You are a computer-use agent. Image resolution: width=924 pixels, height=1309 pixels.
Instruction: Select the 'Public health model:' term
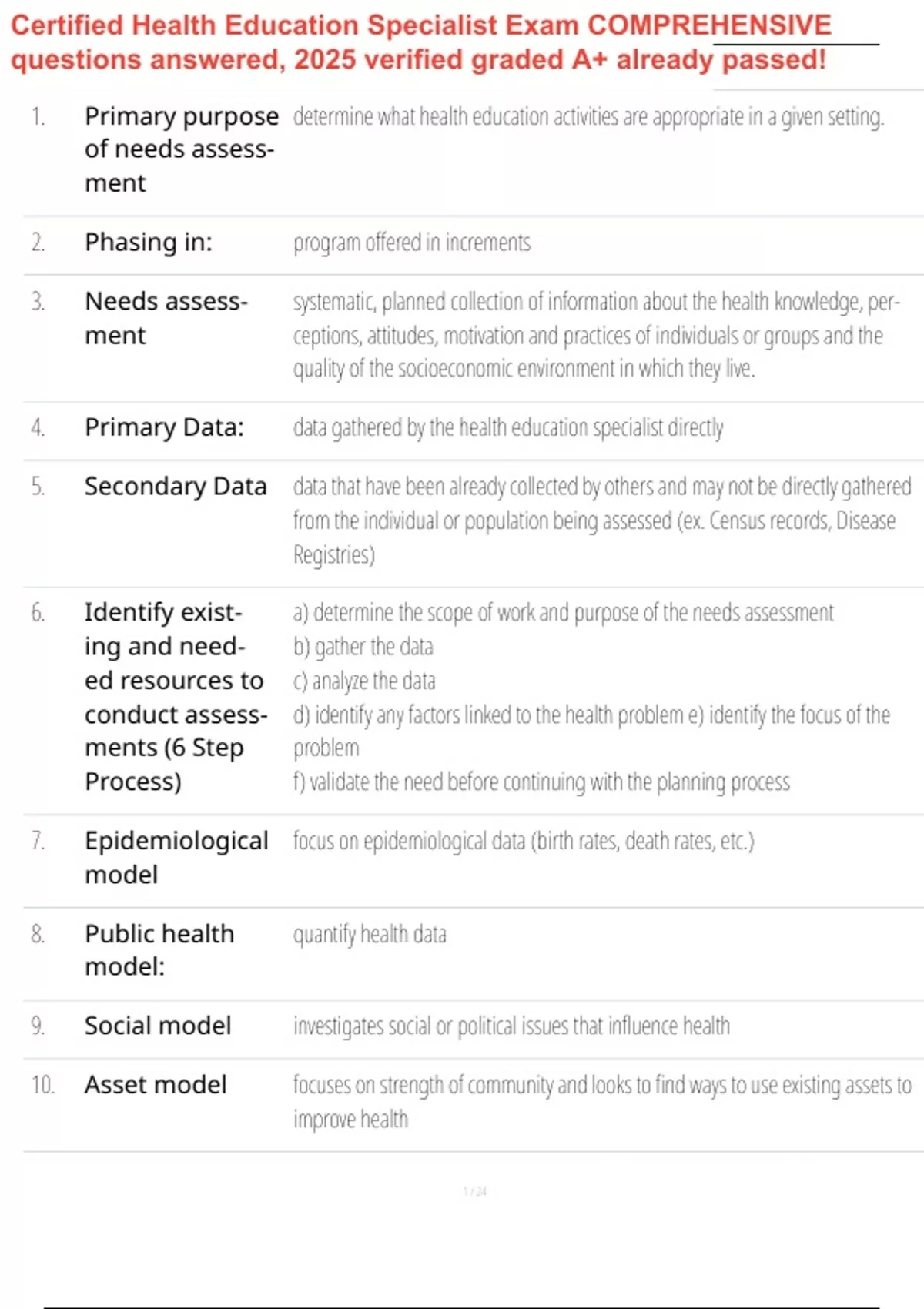coord(159,949)
